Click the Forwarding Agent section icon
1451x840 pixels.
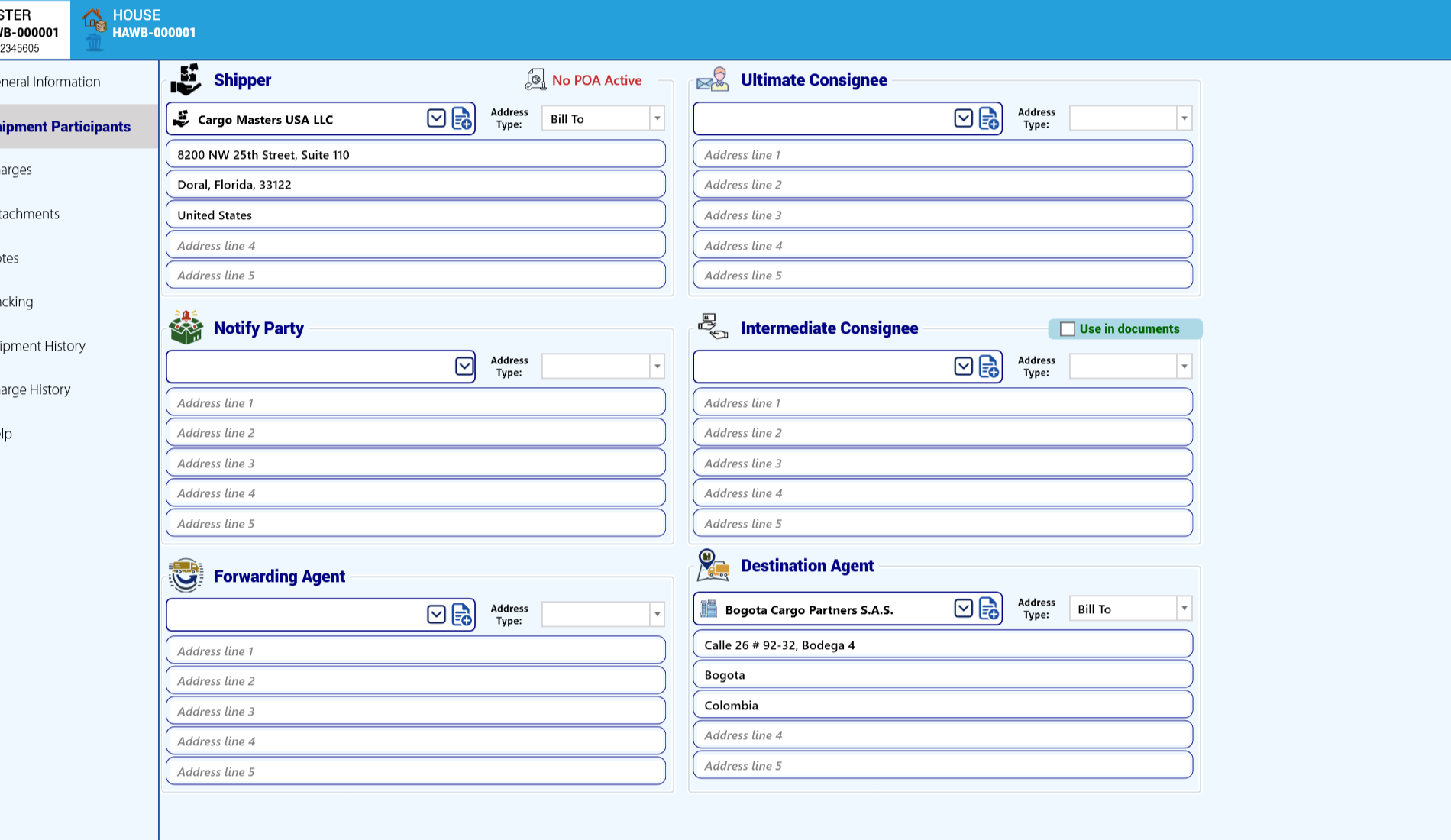186,576
